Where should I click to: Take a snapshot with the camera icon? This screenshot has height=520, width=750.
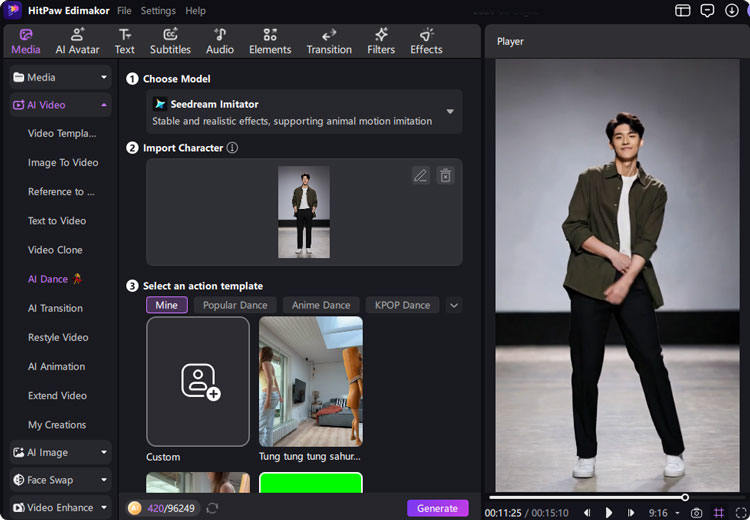pyautogui.click(x=697, y=513)
